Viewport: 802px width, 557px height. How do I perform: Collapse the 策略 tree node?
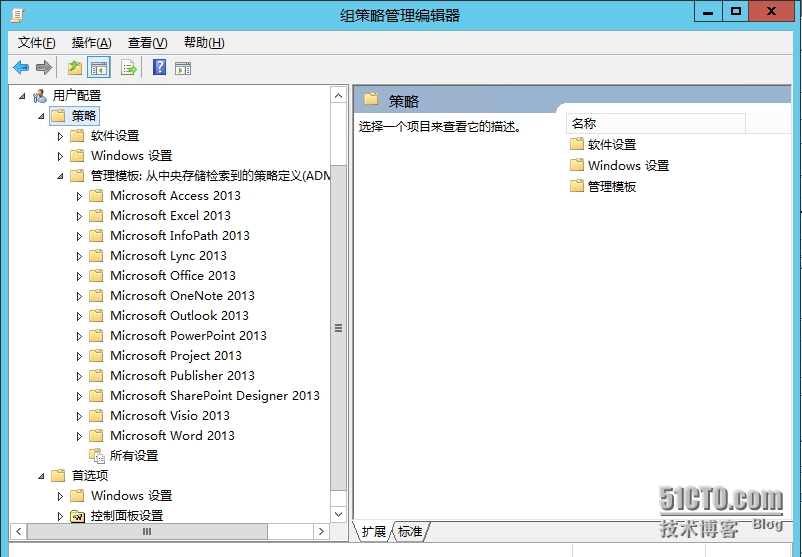pyautogui.click(x=41, y=116)
